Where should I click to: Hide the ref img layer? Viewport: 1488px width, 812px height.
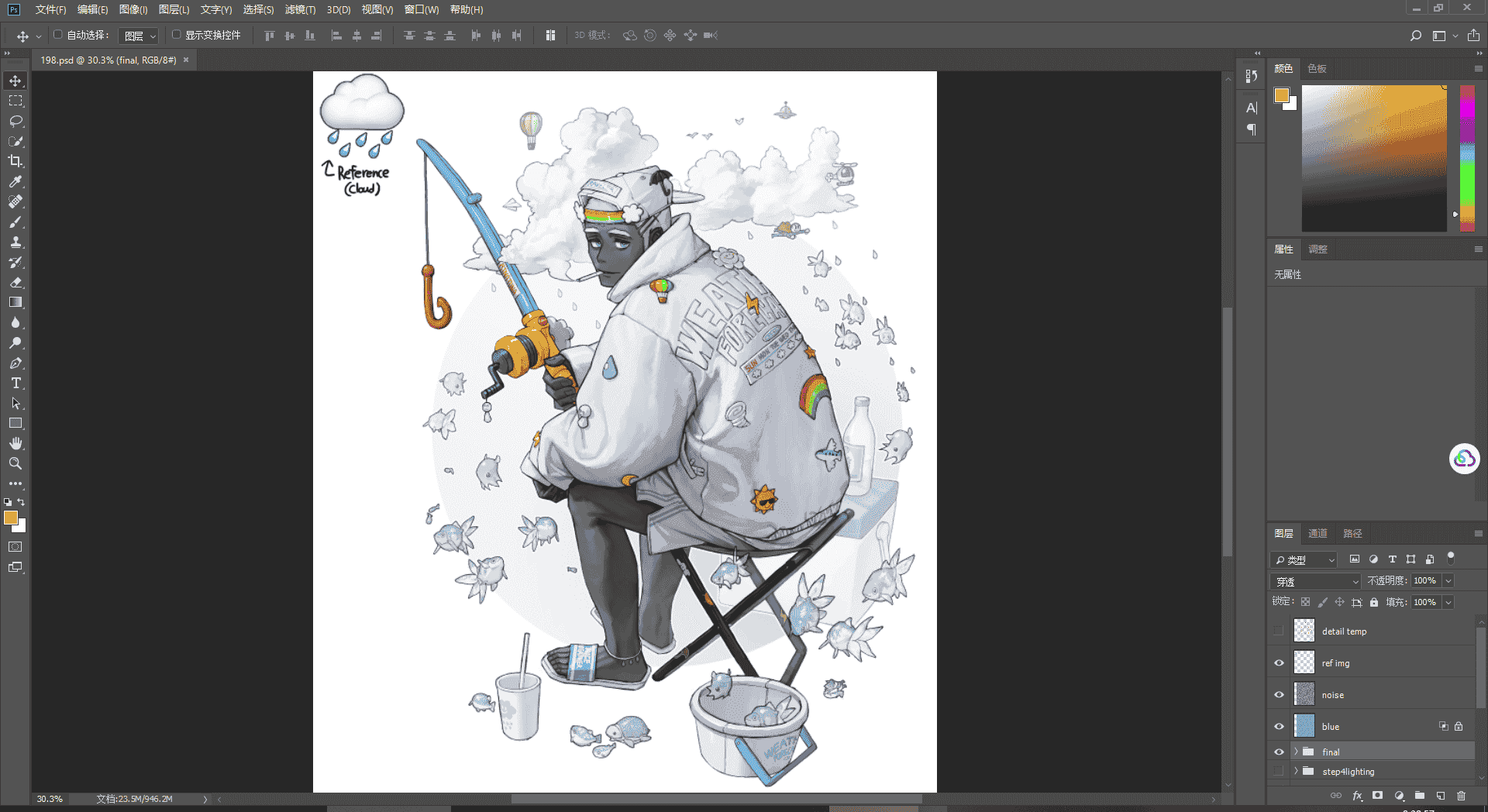click(x=1279, y=662)
